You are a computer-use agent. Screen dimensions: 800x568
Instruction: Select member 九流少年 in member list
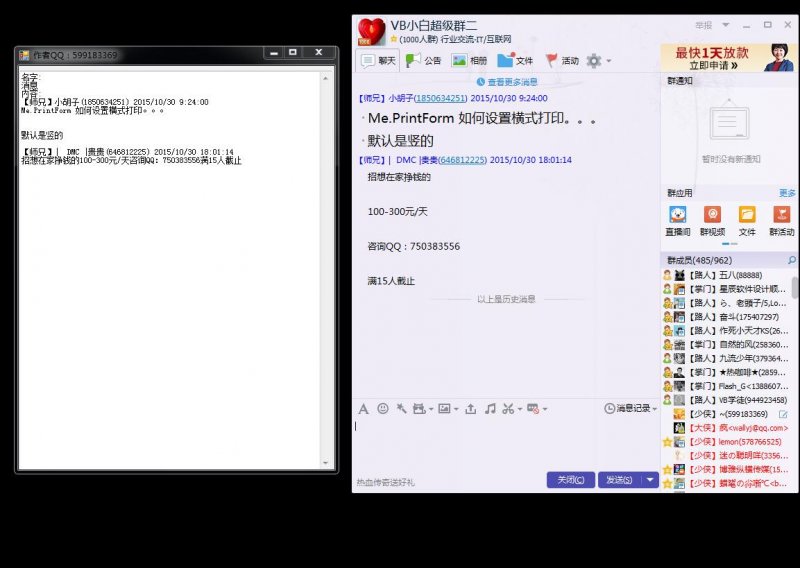click(727, 358)
